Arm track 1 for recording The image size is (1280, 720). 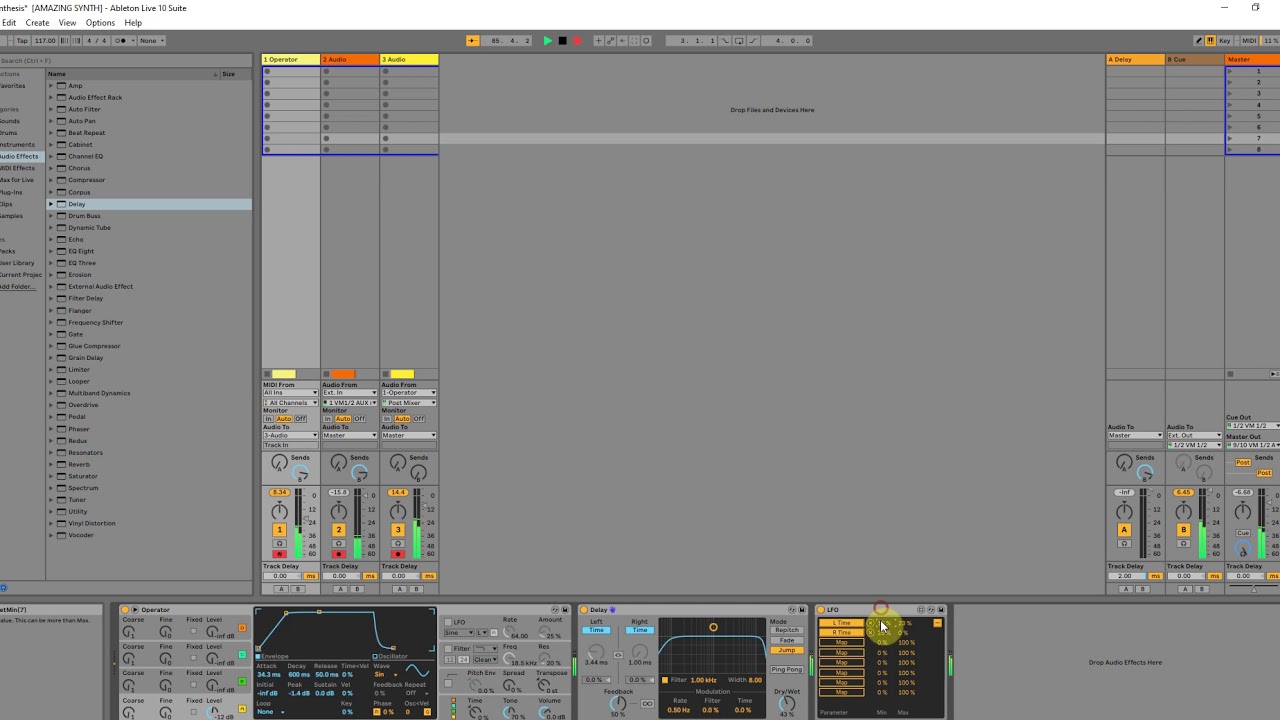[x=279, y=554]
